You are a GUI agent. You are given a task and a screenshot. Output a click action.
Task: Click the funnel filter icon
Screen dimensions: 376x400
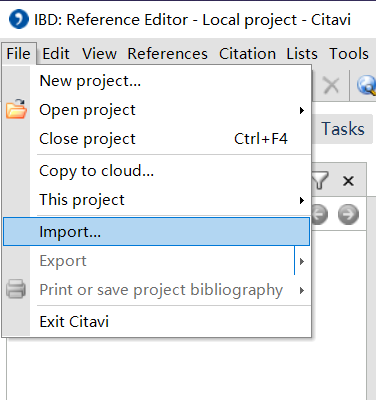coord(320,180)
